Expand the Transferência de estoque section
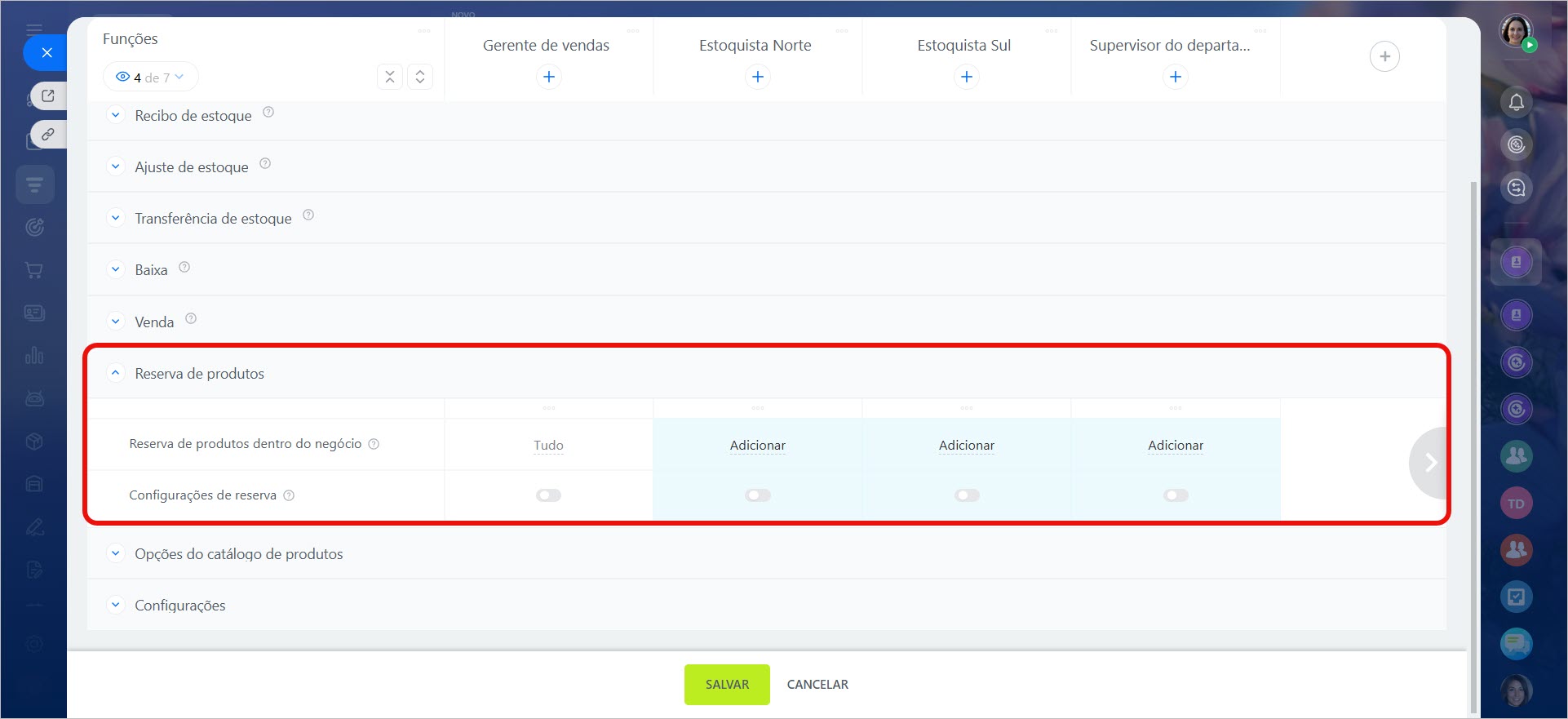 116,218
